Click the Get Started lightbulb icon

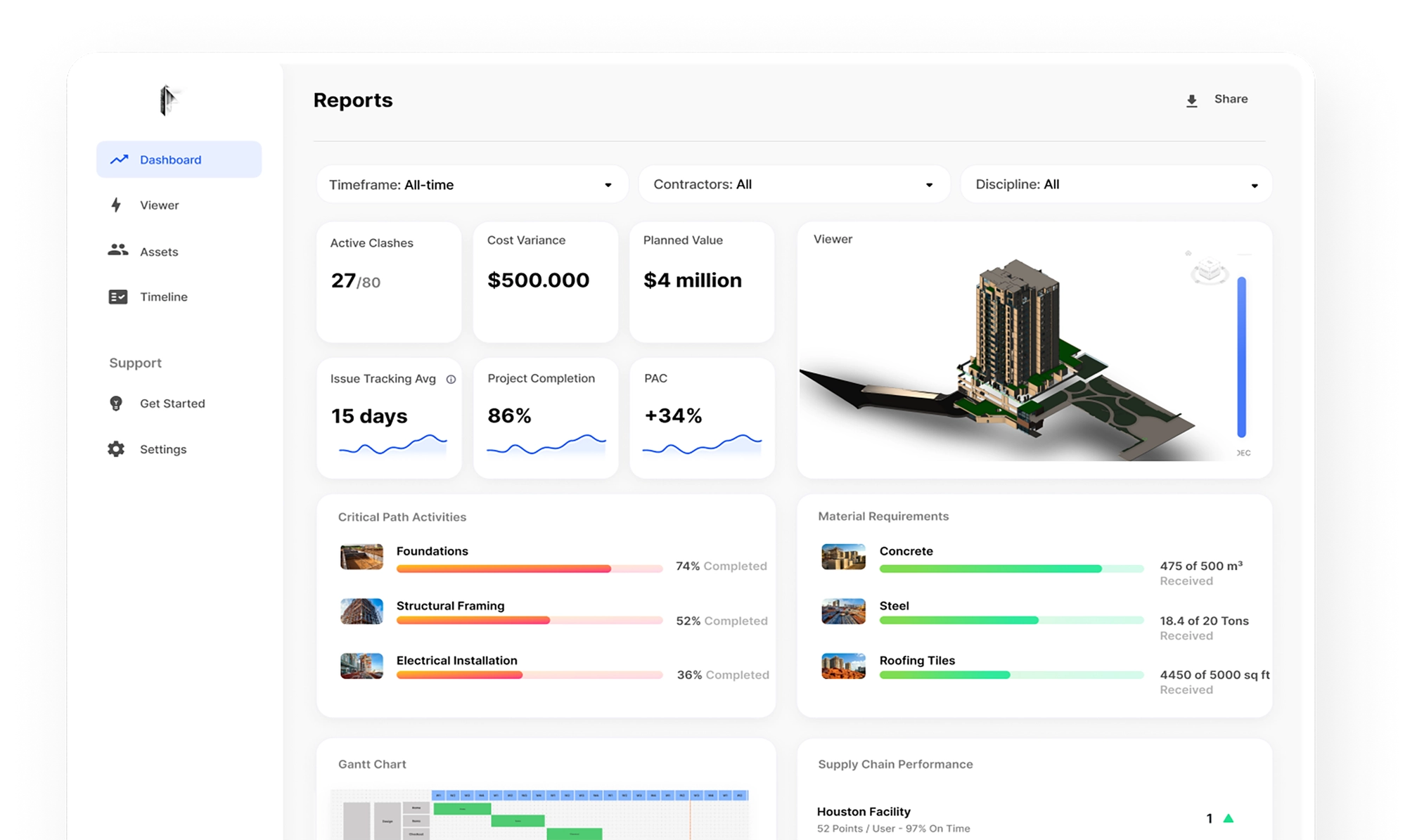click(116, 403)
